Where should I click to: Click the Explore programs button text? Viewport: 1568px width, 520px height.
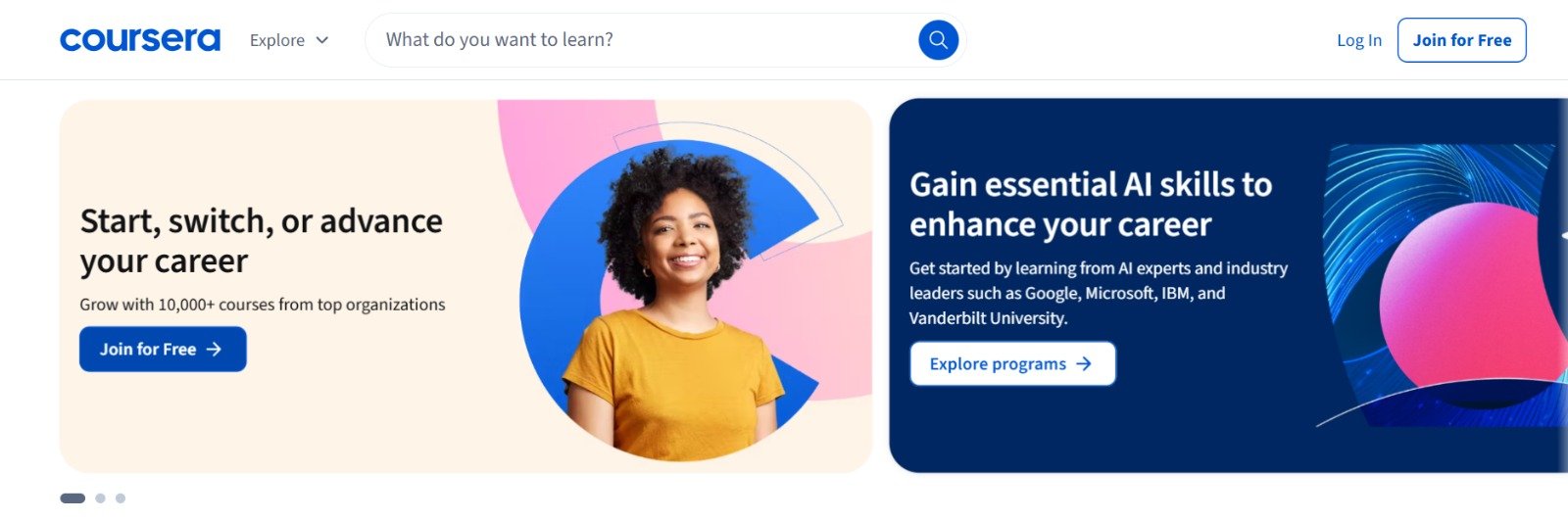click(998, 364)
